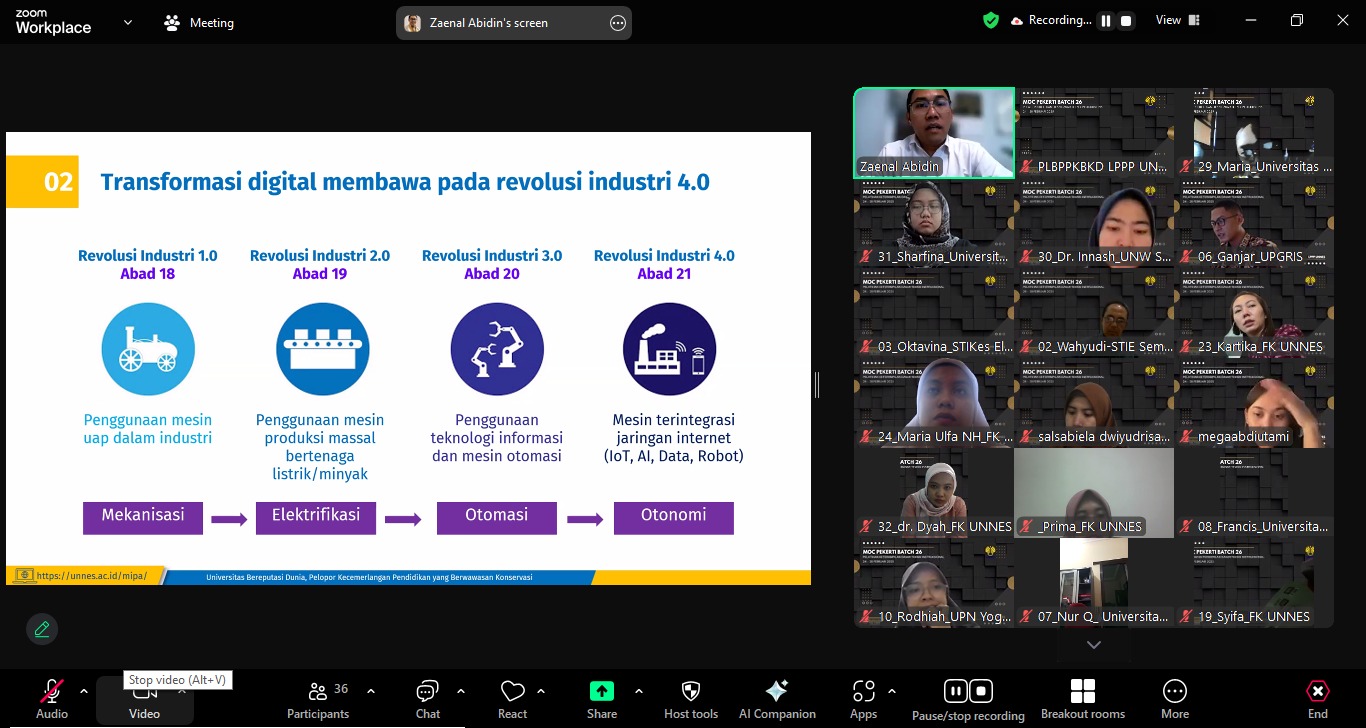This screenshot has height=728, width=1366.
Task: Open the More options button
Action: pyautogui.click(x=1175, y=698)
